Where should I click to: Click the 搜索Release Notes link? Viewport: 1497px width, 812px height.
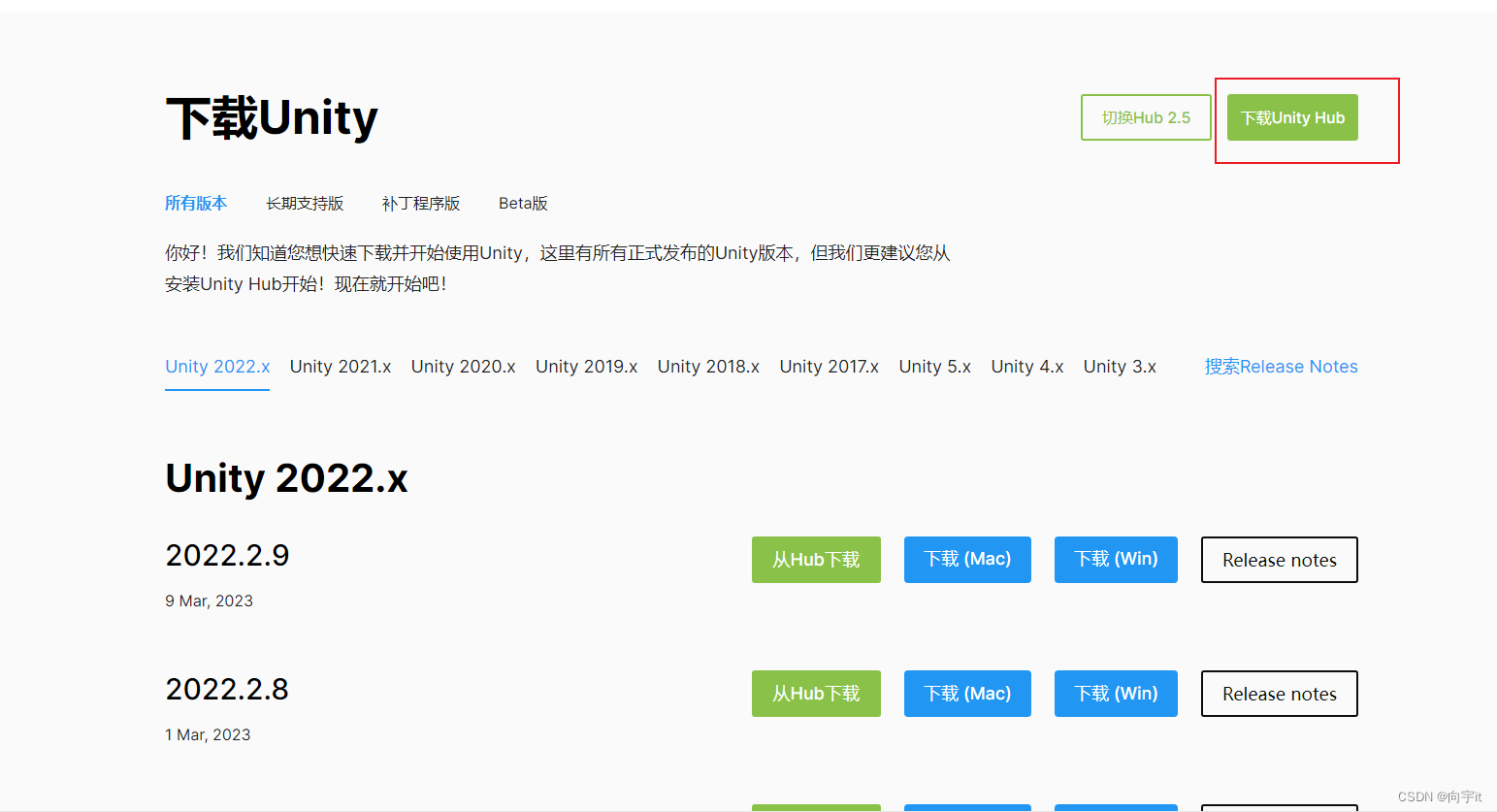(1282, 367)
